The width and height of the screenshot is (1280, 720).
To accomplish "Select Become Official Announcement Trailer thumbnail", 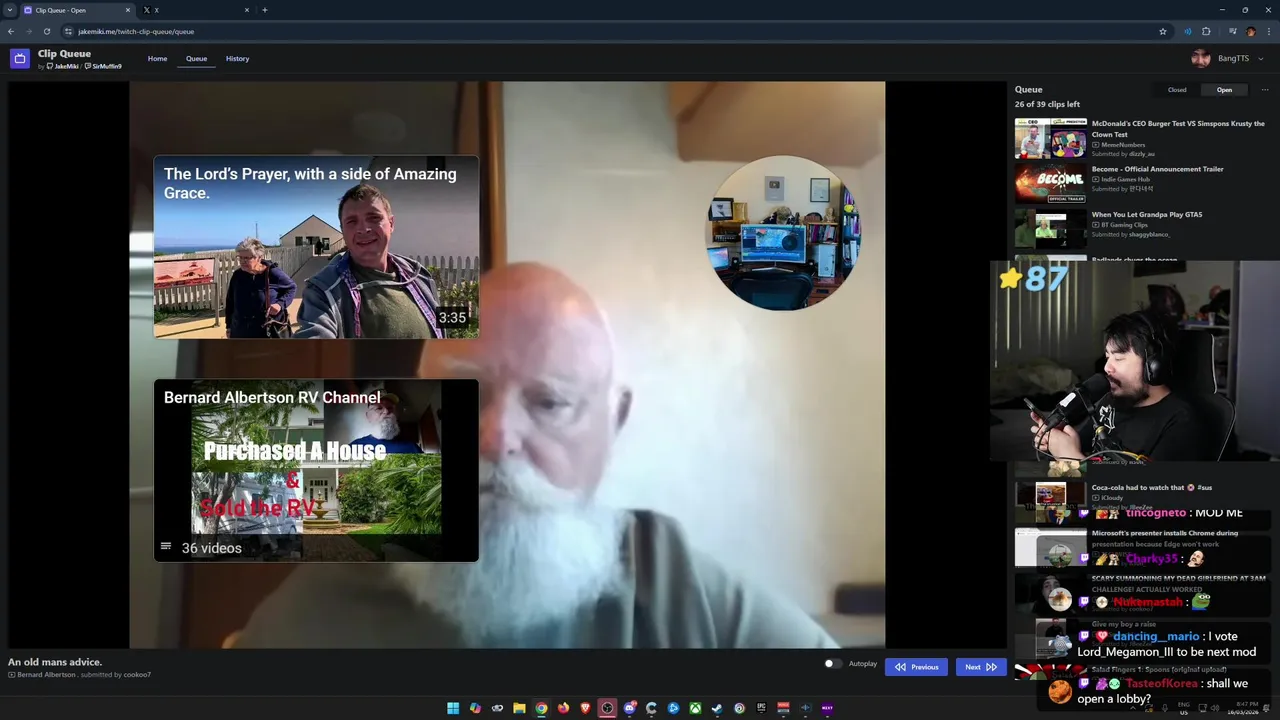I will tap(1051, 183).
